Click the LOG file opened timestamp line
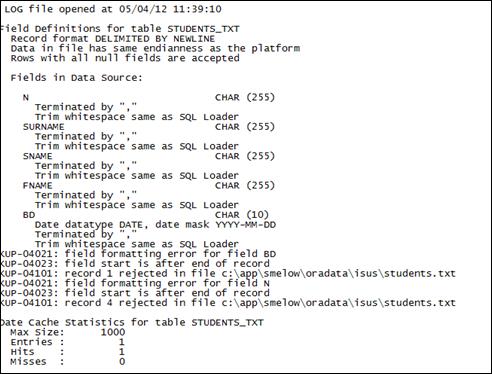 click(x=113, y=9)
